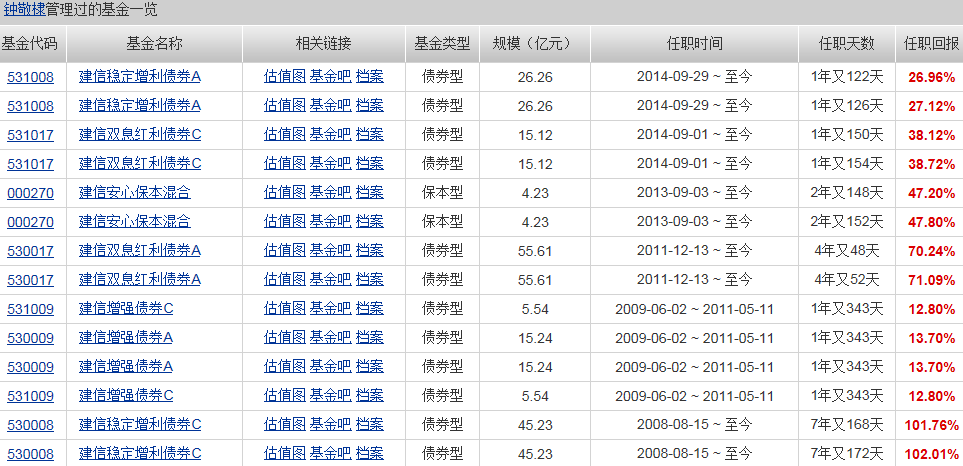Open 档案 link in the 102.01% row
This screenshot has width=963, height=466.
click(x=370, y=454)
